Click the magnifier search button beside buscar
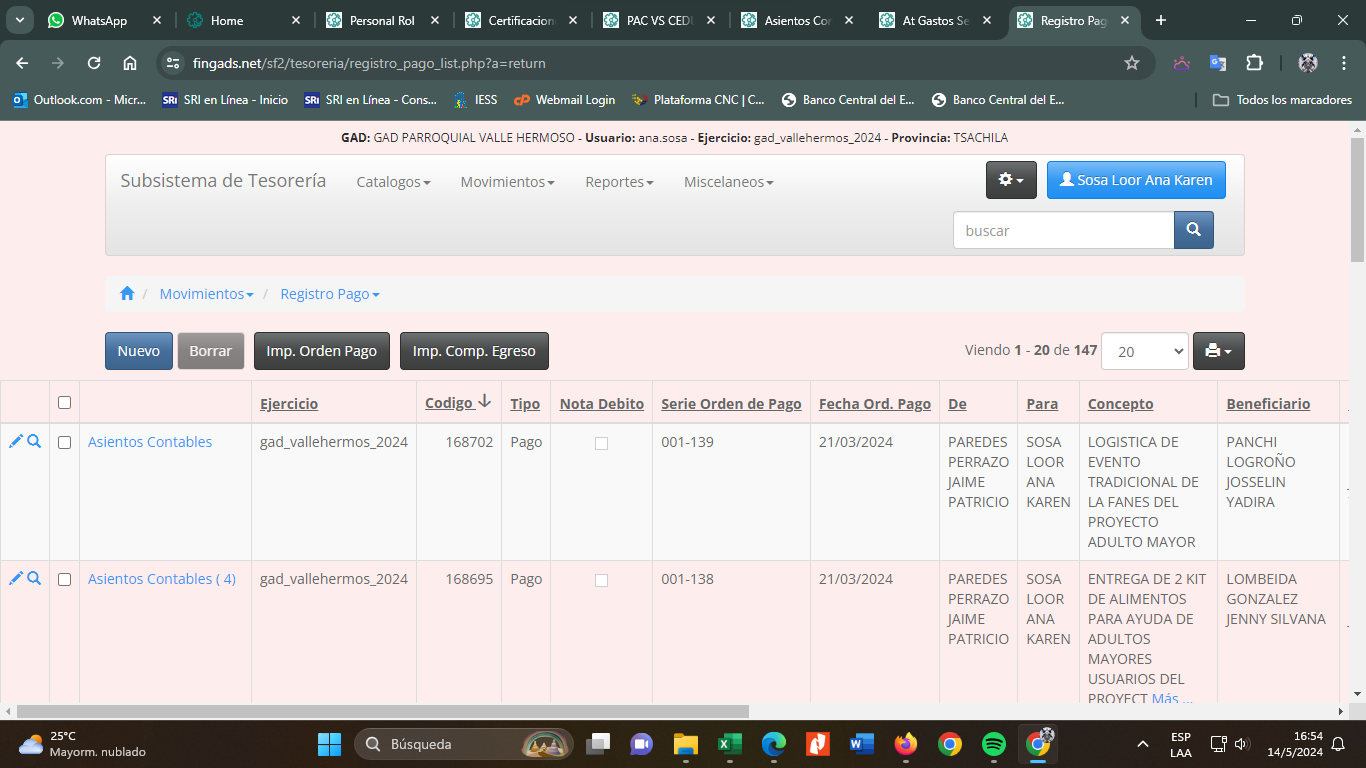 [x=1193, y=230]
